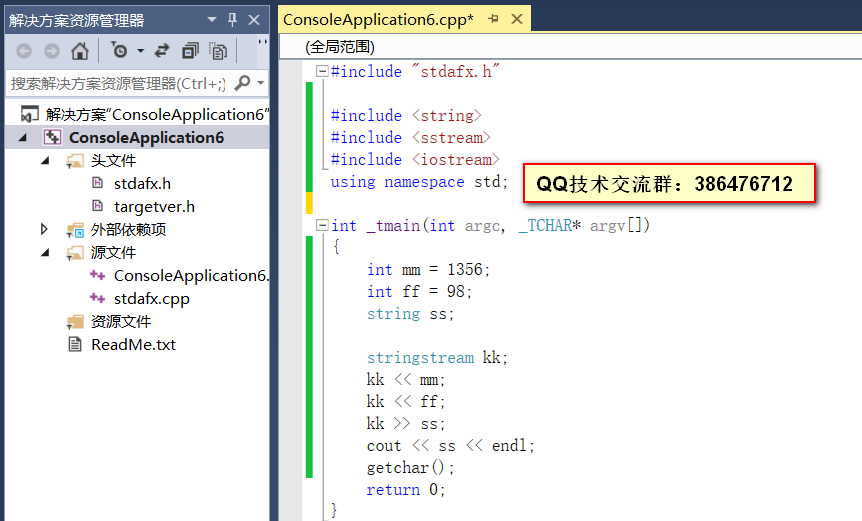This screenshot has height=521, width=862.
Task: Click 'using namespace std;' line
Action: (x=419, y=181)
